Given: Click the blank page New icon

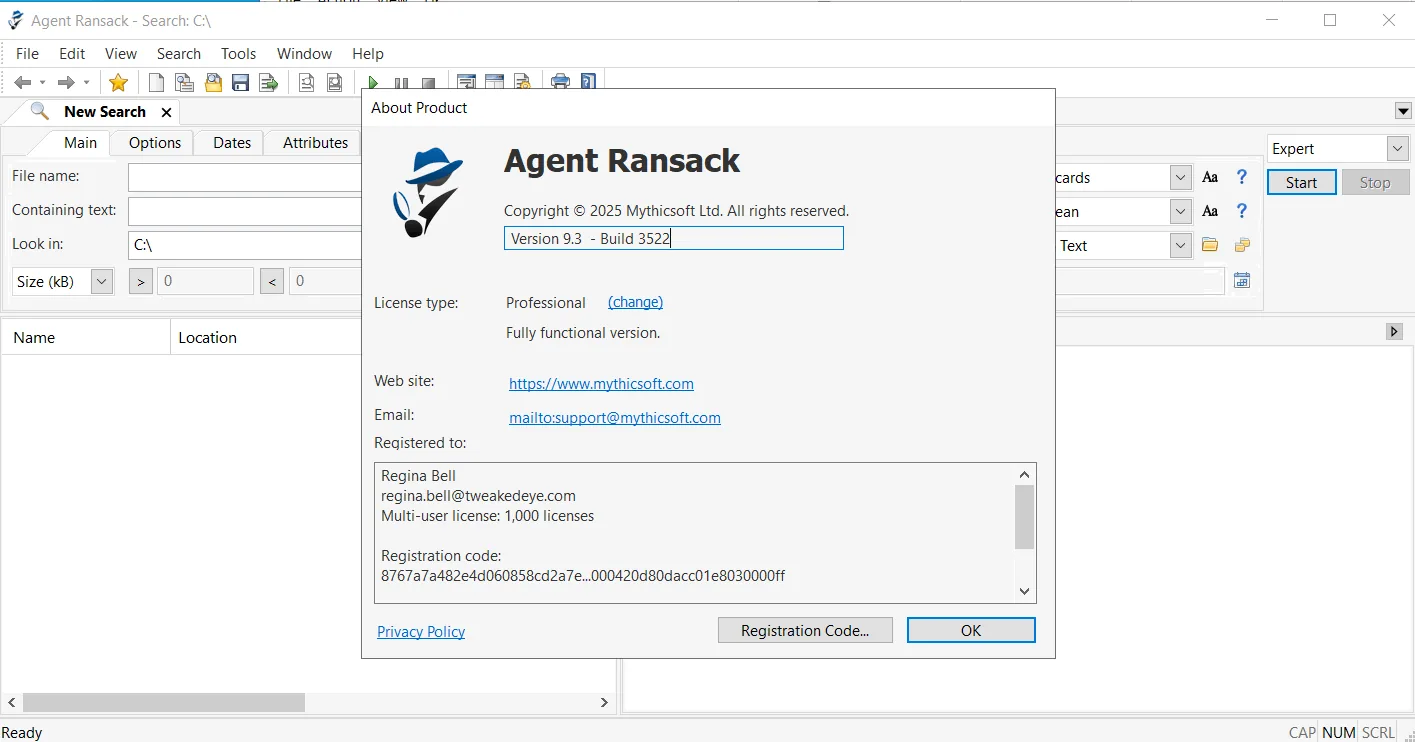Looking at the screenshot, I should coord(156,82).
